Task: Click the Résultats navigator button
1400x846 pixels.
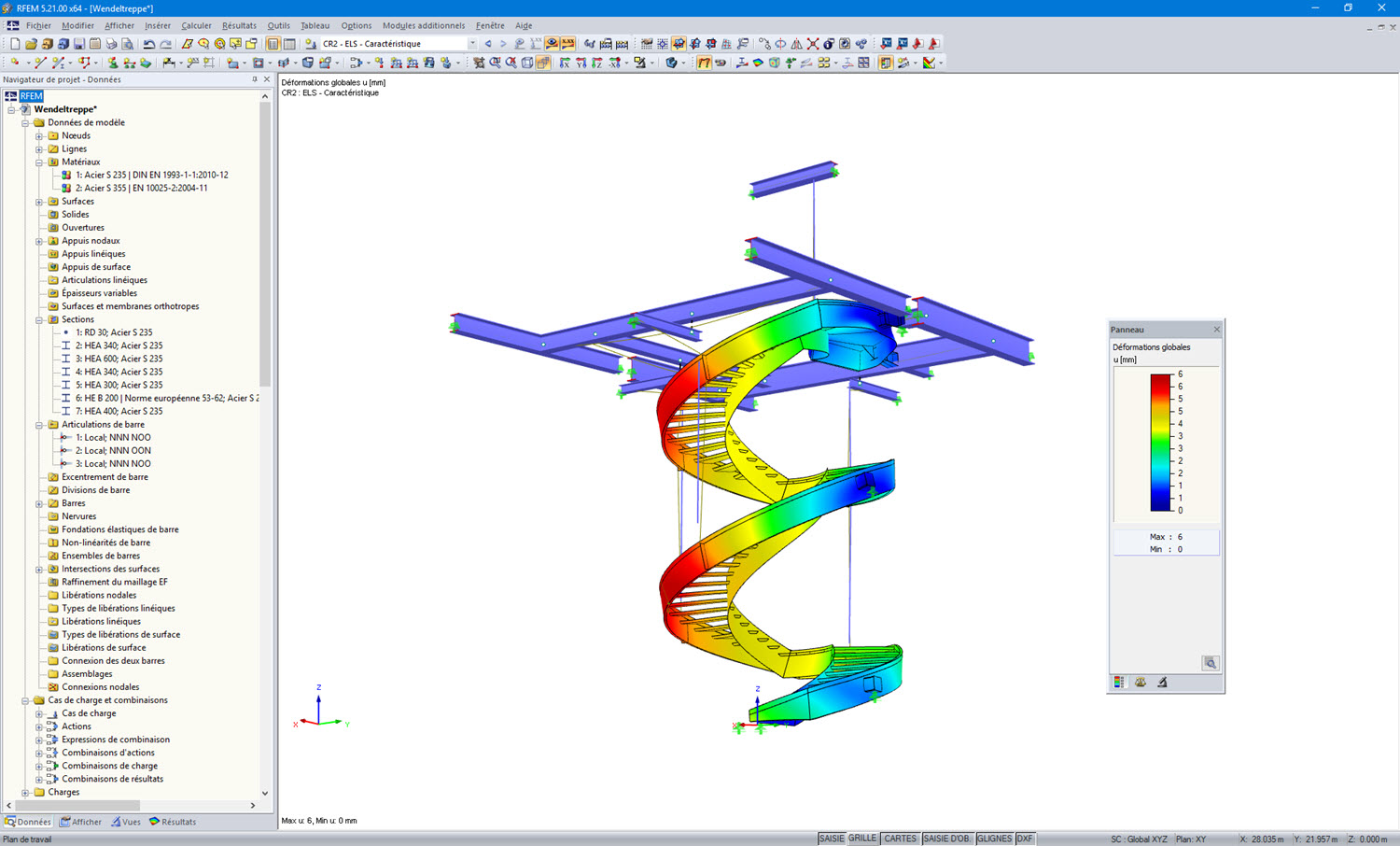Action: coord(172,822)
